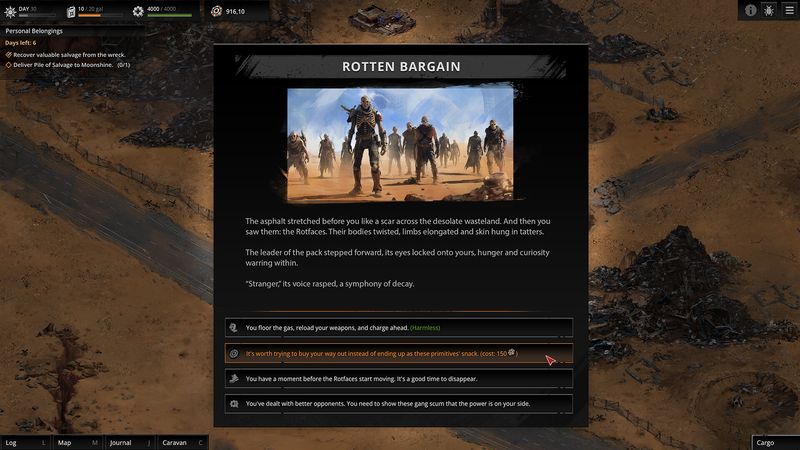Open the Cargo panel
The width and height of the screenshot is (800, 450).
[x=775, y=442]
